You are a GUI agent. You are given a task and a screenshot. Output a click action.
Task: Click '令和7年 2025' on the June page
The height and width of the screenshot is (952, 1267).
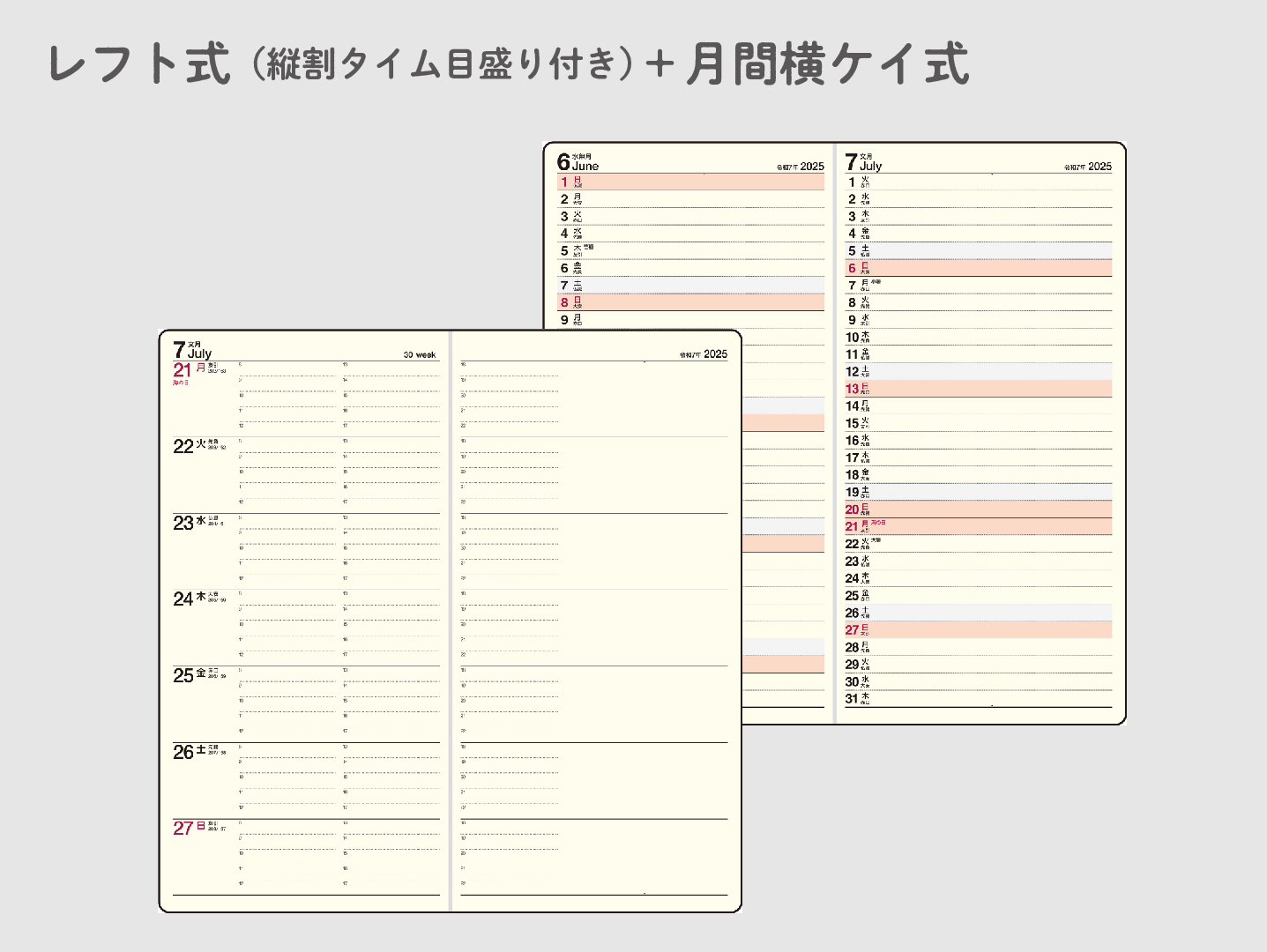click(801, 167)
